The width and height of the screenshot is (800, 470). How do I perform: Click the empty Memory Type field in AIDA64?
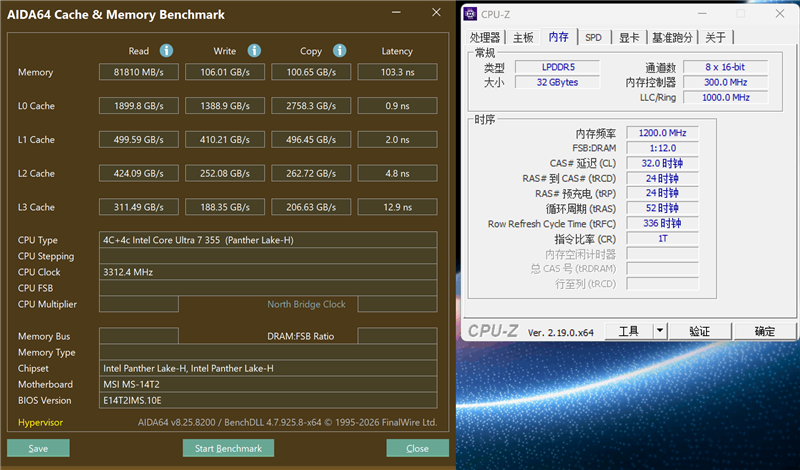268,352
